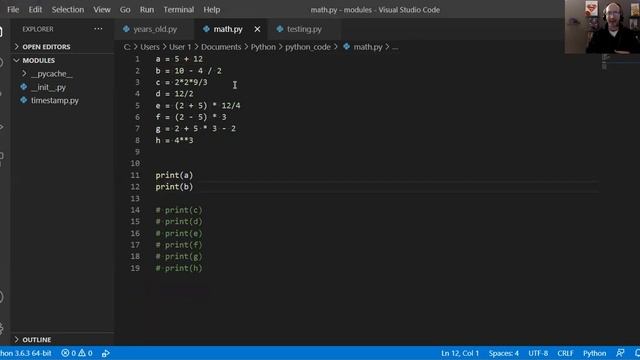Viewport: 640px width, 360px height.
Task: Switch to the years_old.py tab
Action: 155,29
